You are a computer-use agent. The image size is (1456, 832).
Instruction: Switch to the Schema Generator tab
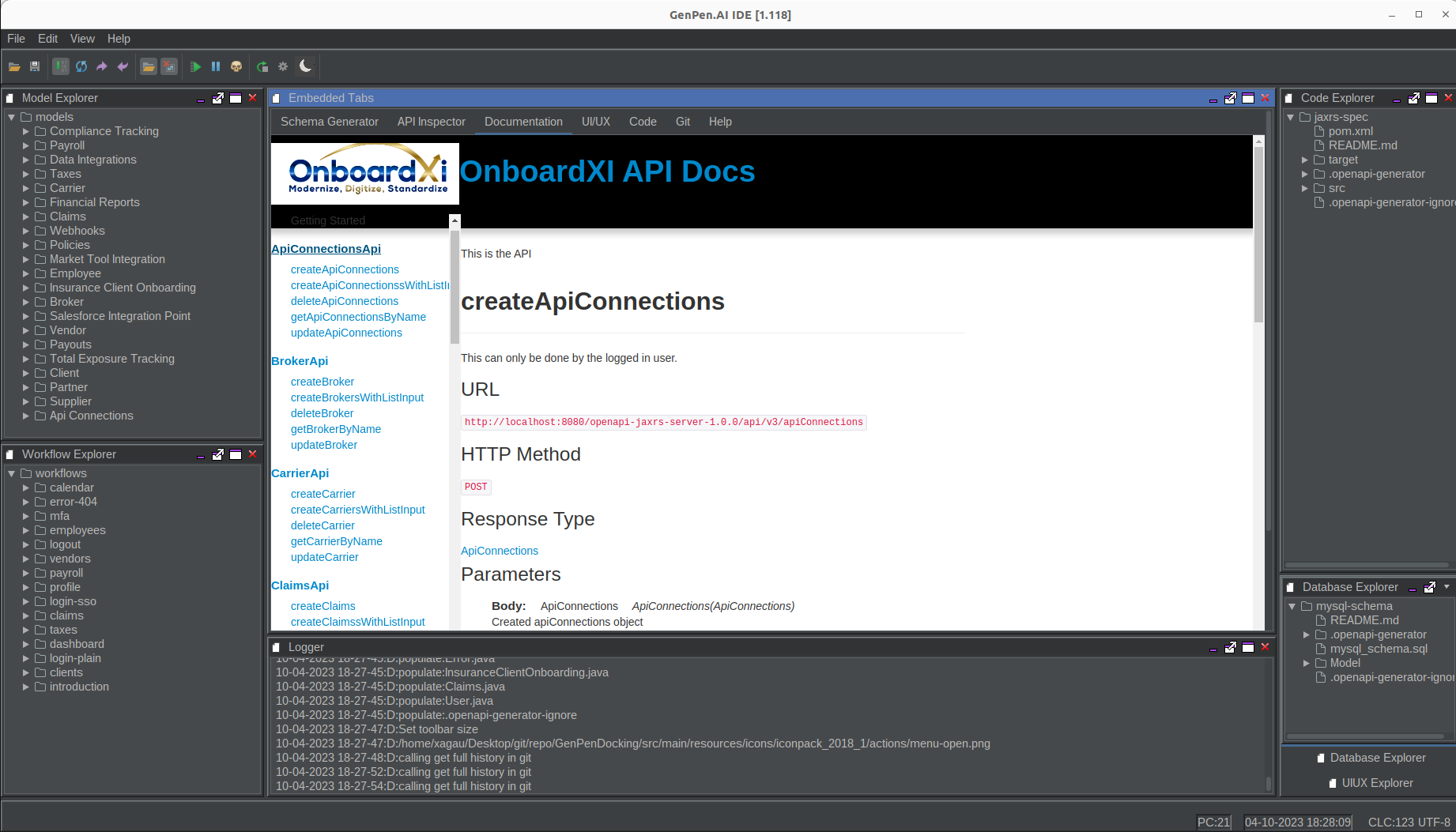(330, 122)
